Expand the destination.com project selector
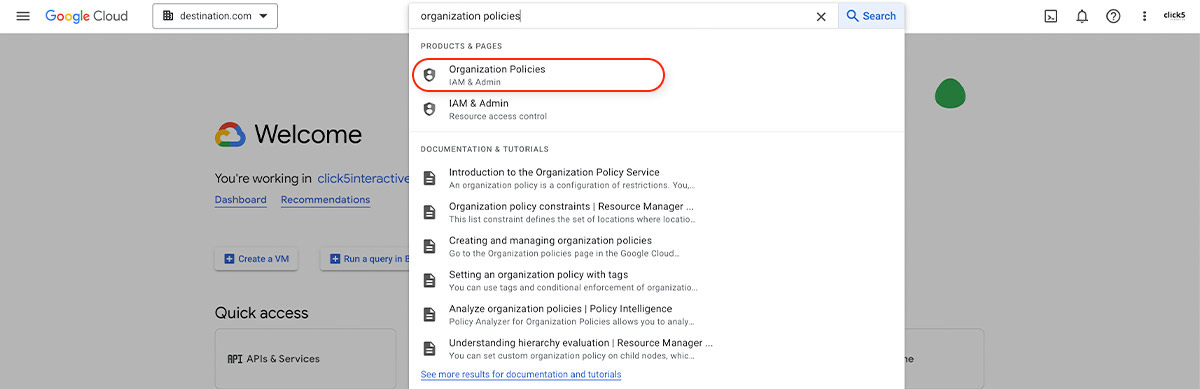 (x=215, y=16)
